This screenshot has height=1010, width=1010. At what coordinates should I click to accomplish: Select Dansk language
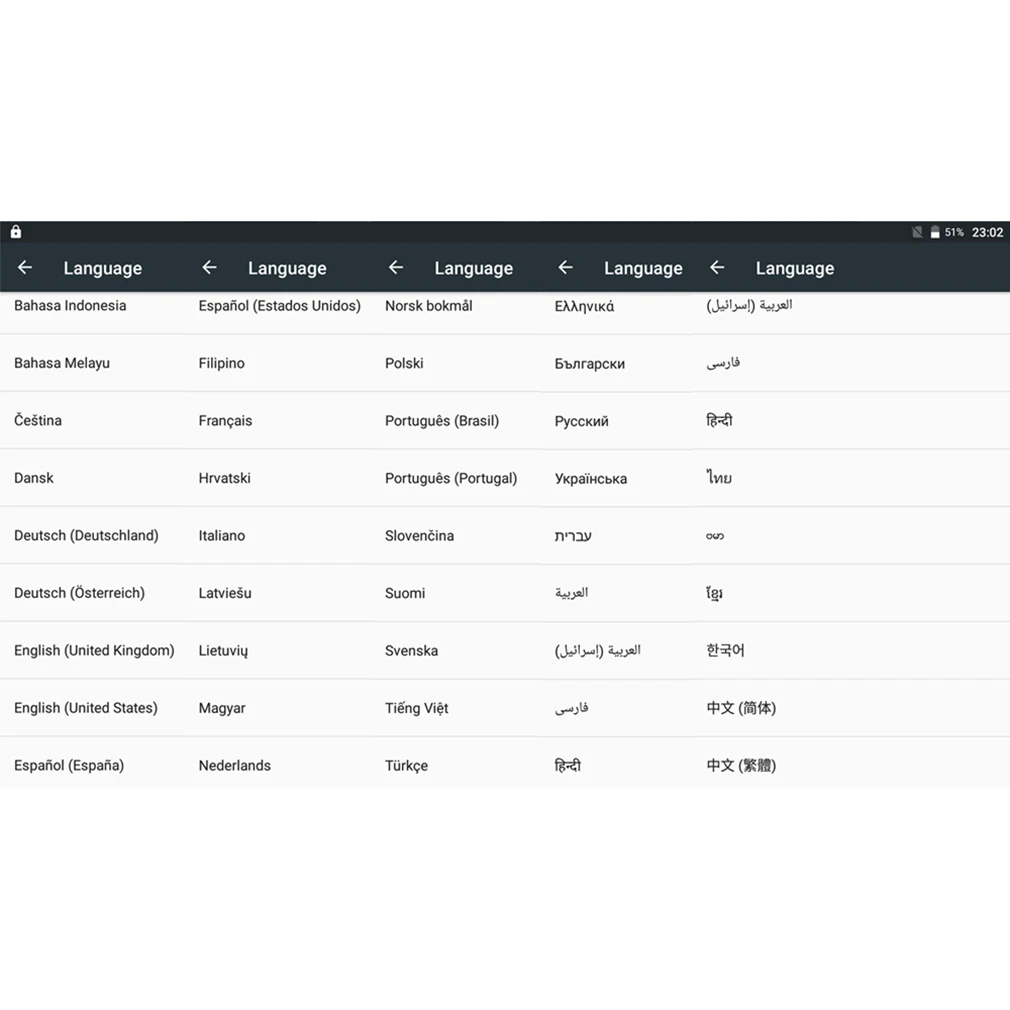click(x=33, y=478)
